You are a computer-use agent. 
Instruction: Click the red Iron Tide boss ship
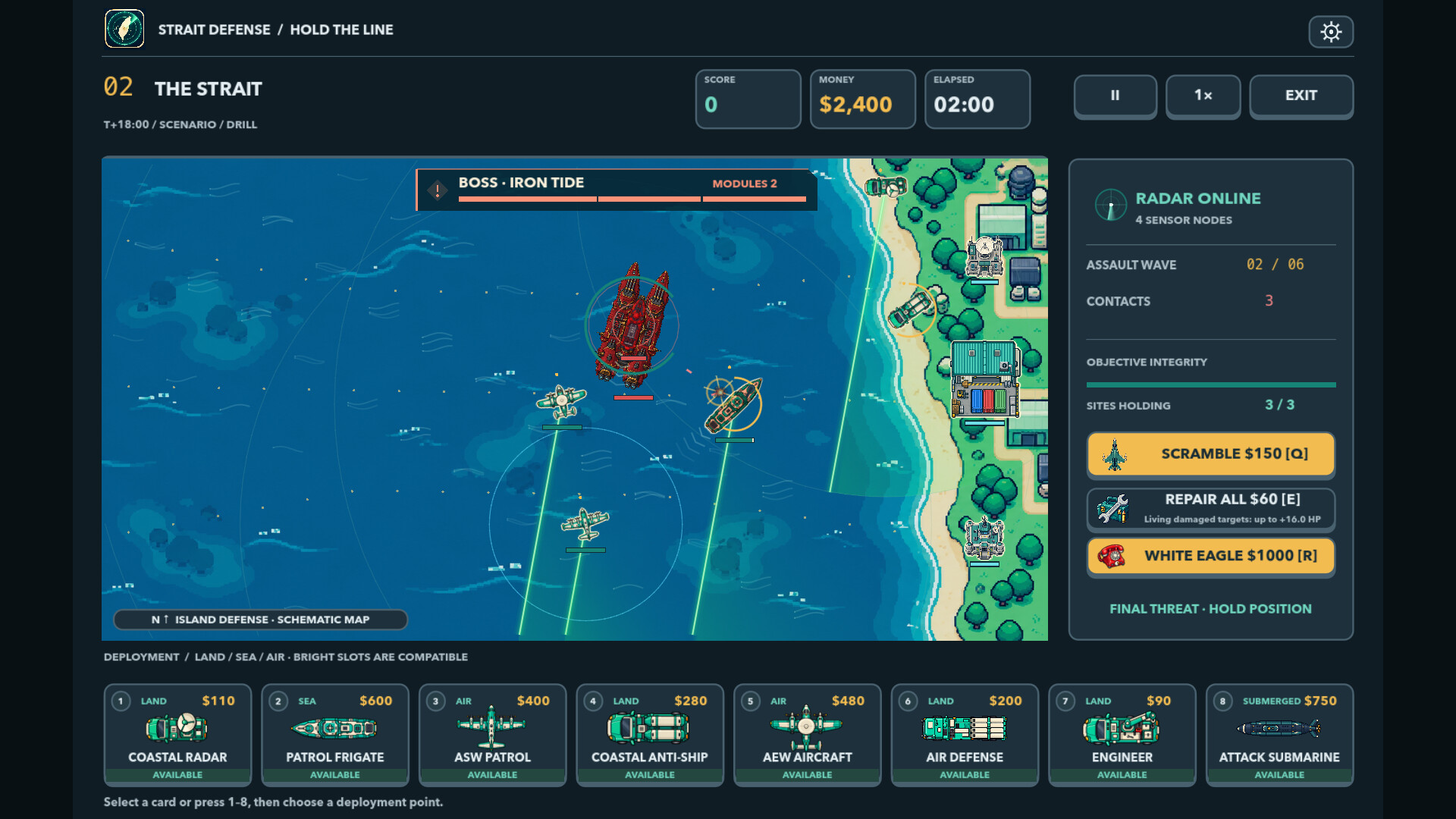pos(632,326)
